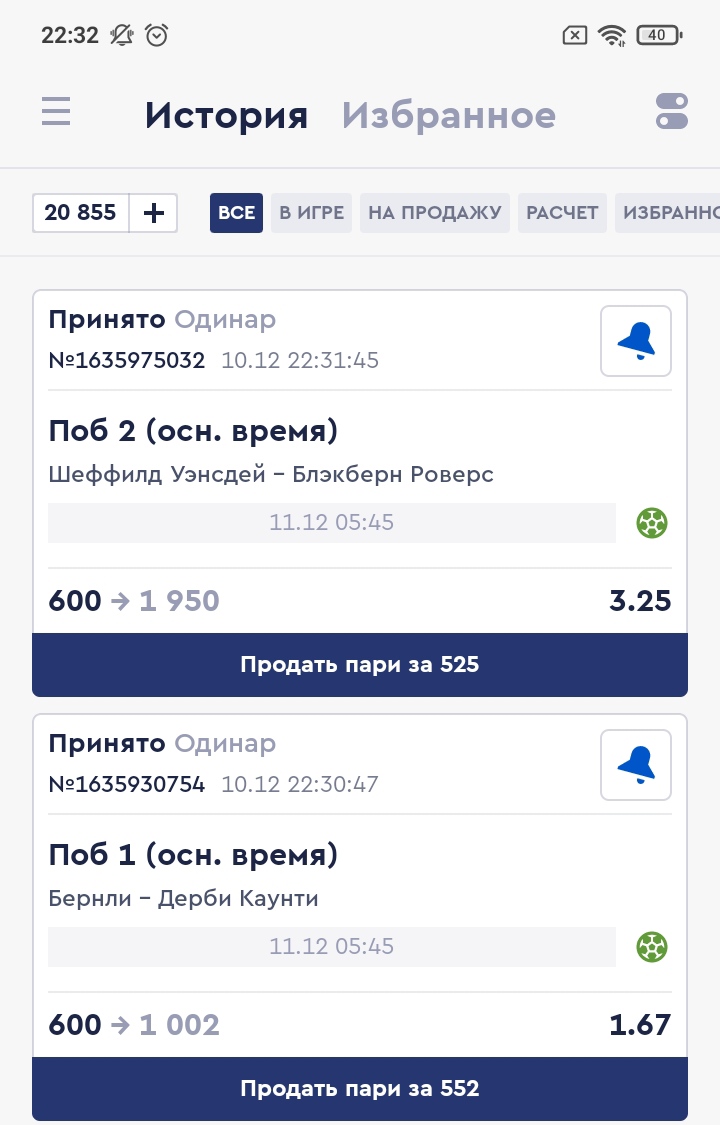Screen dimensions: 720x1125
Task: Tap the plus icon to deposit
Action: pyautogui.click(x=153, y=213)
